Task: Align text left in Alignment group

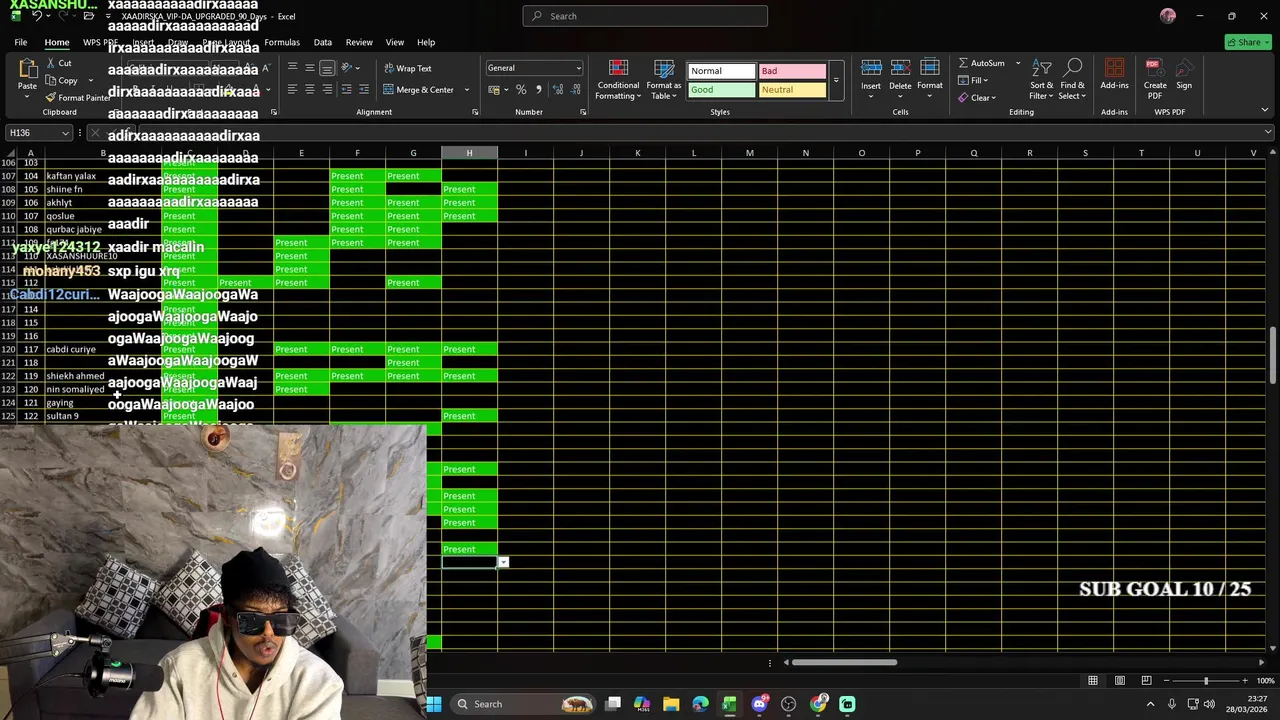Action: pyautogui.click(x=292, y=89)
